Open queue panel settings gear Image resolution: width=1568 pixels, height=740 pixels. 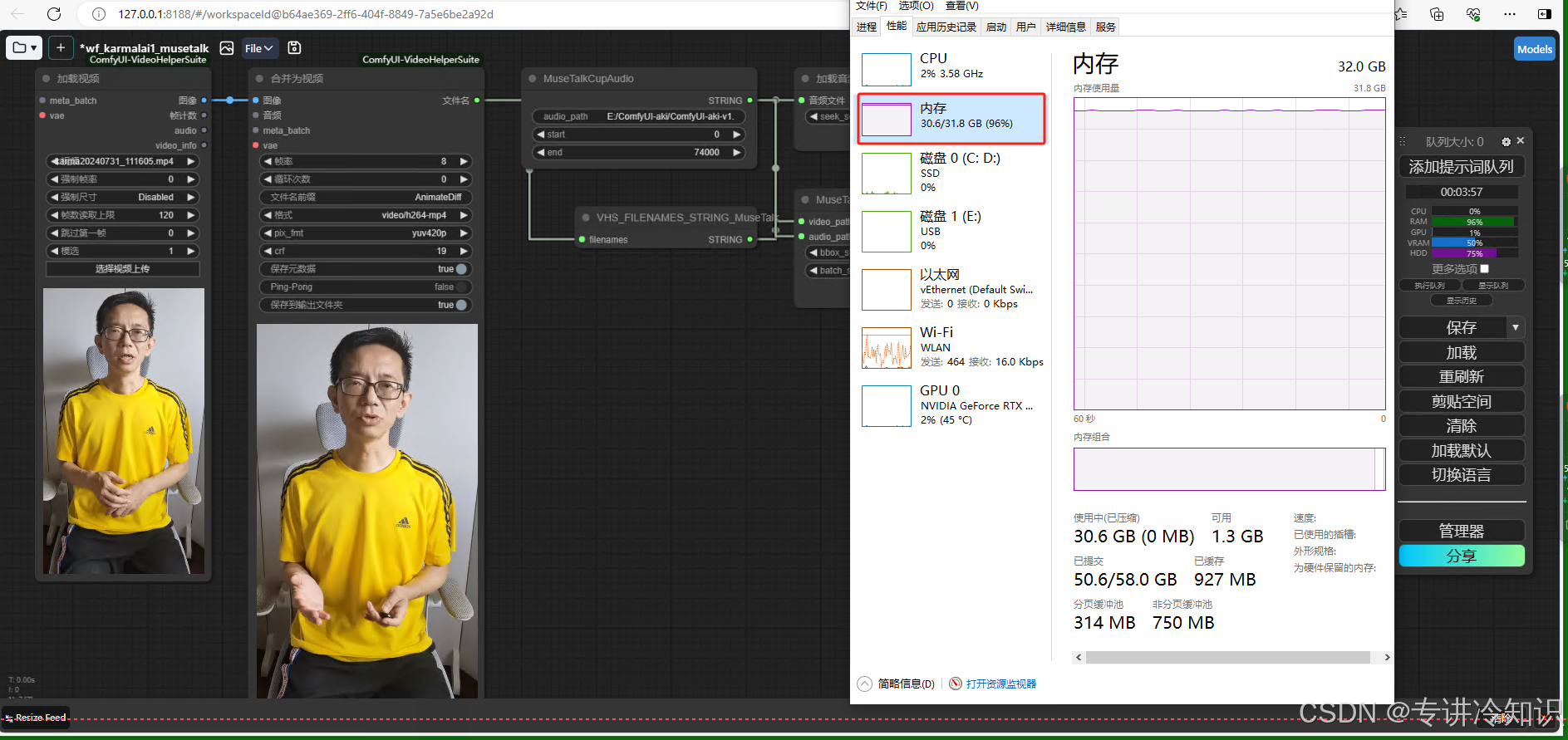click(x=1506, y=142)
